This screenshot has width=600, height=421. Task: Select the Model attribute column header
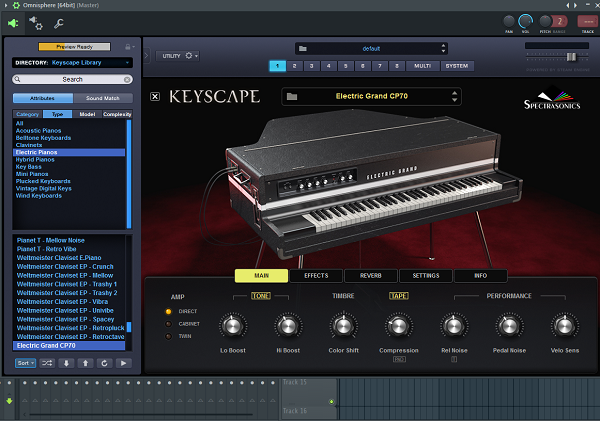click(x=87, y=114)
